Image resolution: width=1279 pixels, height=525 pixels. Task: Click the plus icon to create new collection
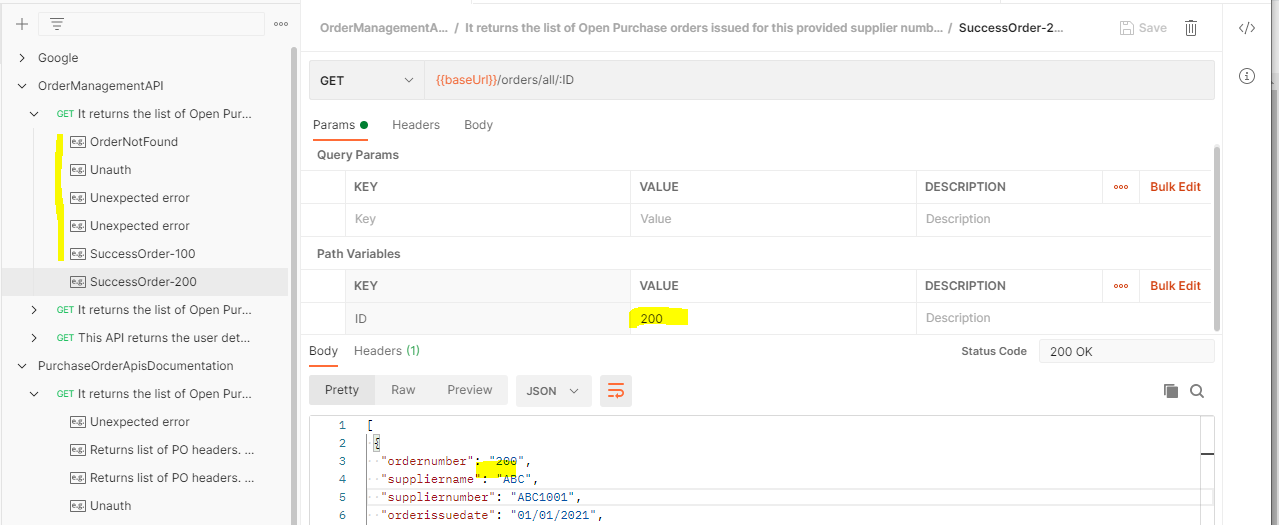pos(22,24)
